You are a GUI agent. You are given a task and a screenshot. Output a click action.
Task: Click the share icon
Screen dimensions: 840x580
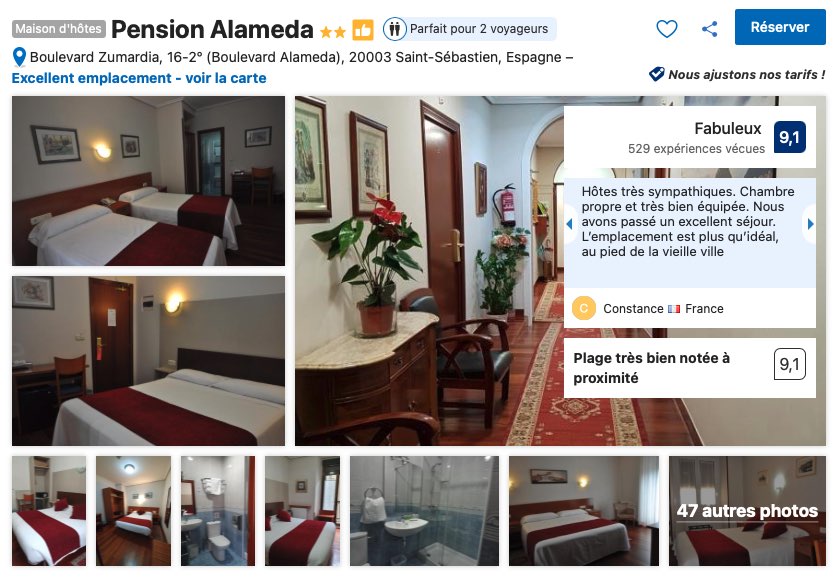tap(709, 28)
